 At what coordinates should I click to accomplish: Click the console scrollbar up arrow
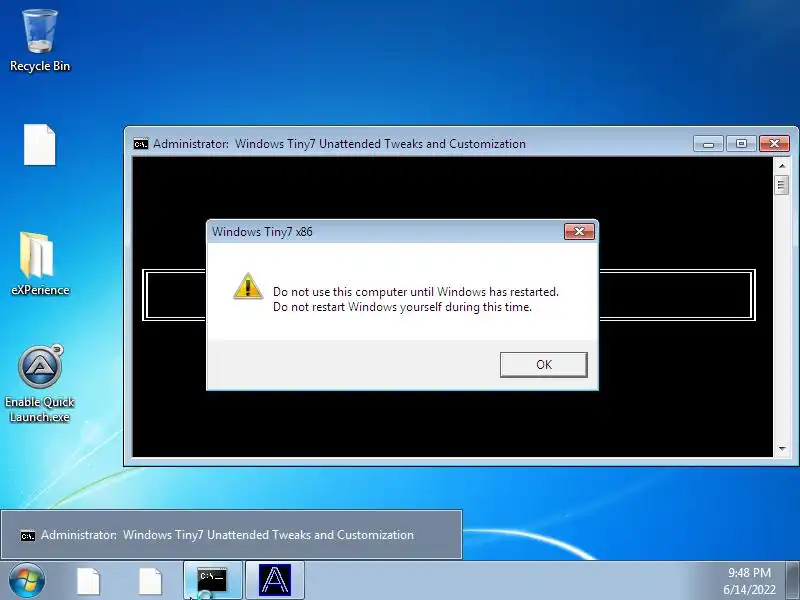point(782,165)
